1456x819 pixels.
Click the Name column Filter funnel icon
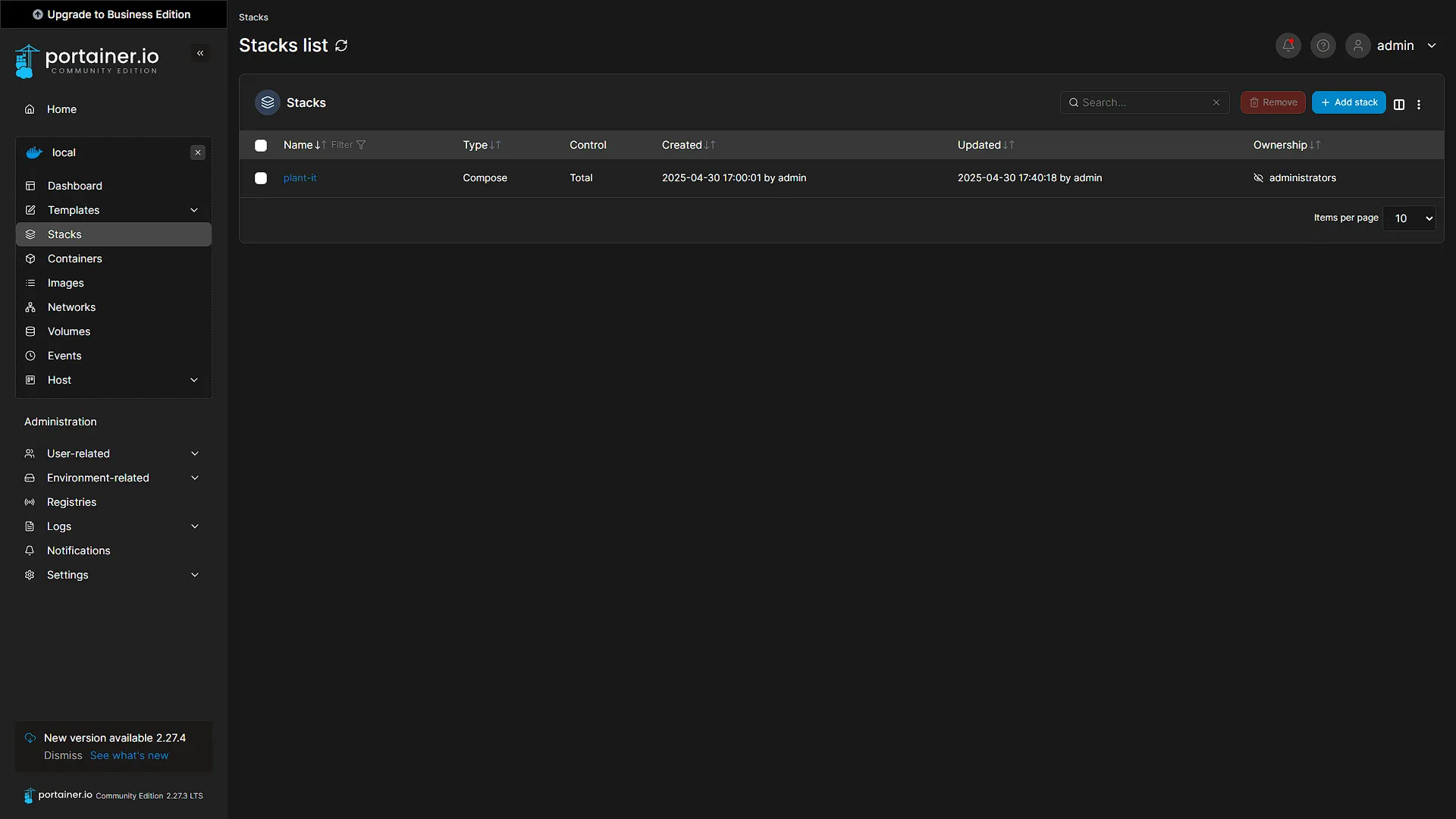(x=361, y=145)
